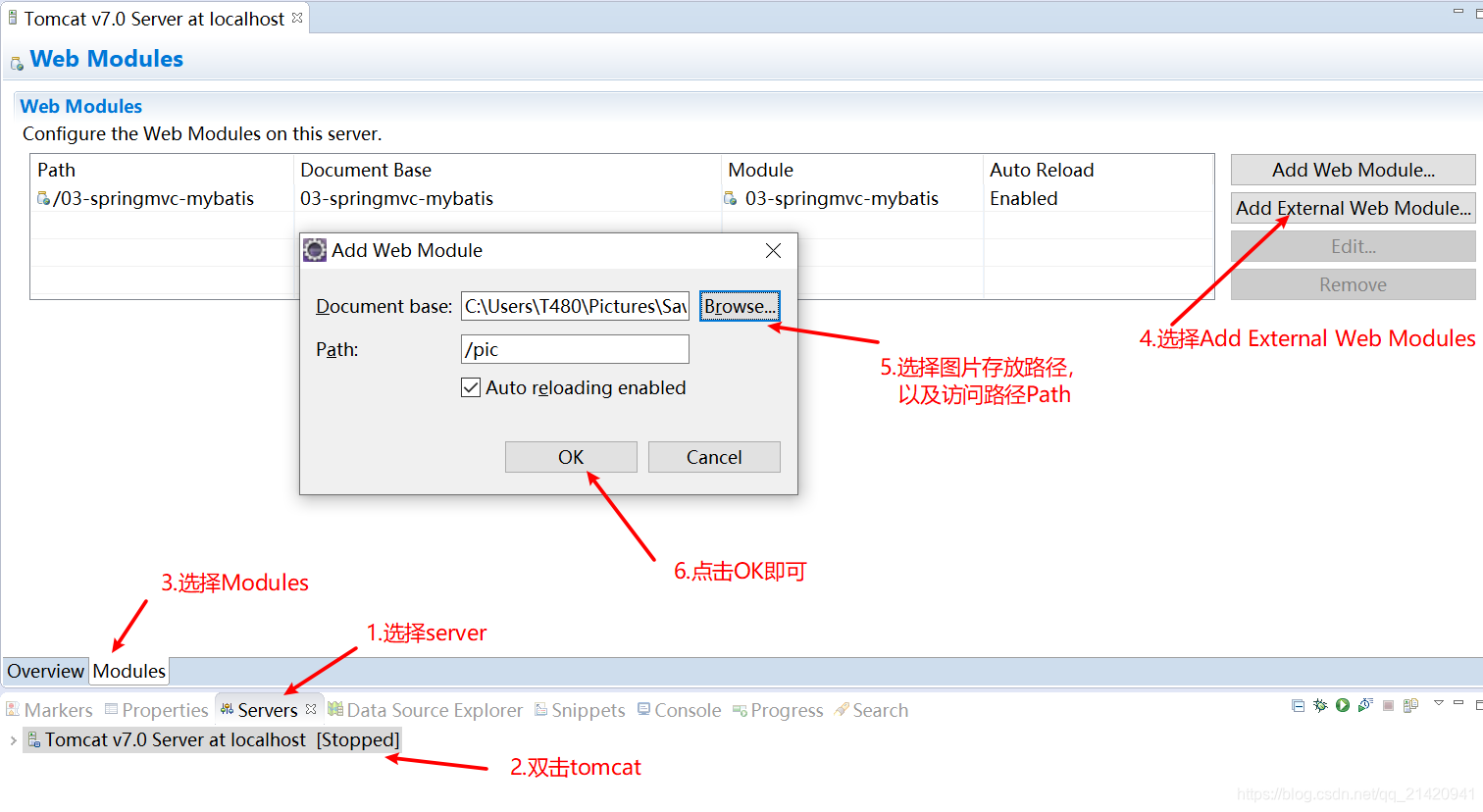Select Tomcat v7.0 Server at localhost entry

pos(212,739)
